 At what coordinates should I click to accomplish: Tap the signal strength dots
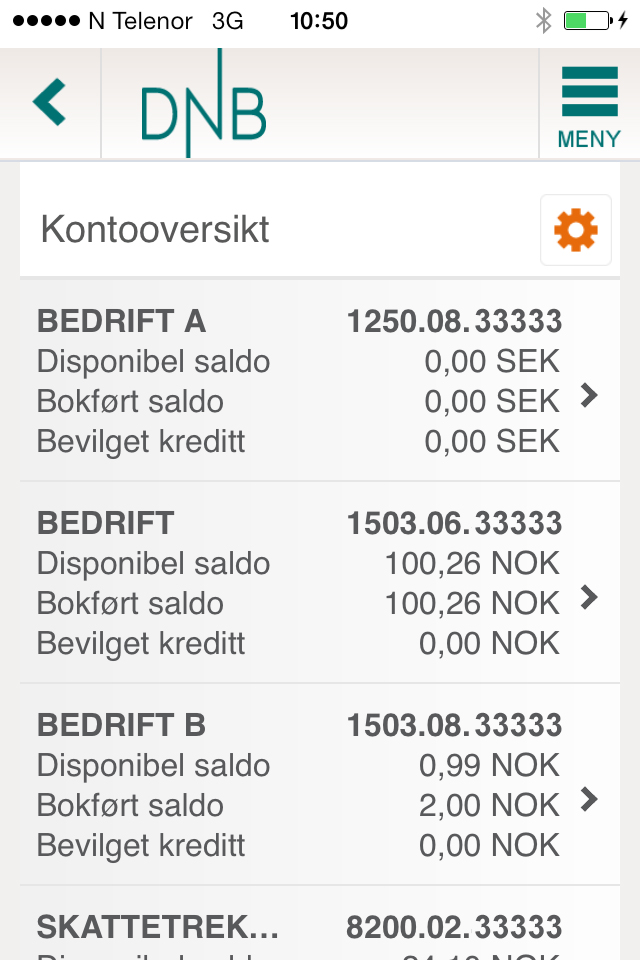click(x=46, y=21)
